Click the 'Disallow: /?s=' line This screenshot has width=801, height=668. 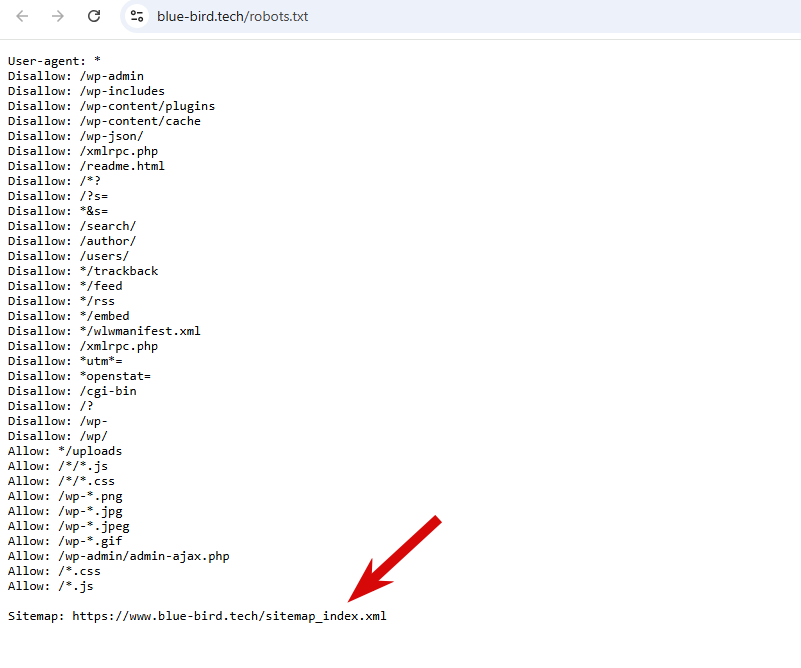58,196
